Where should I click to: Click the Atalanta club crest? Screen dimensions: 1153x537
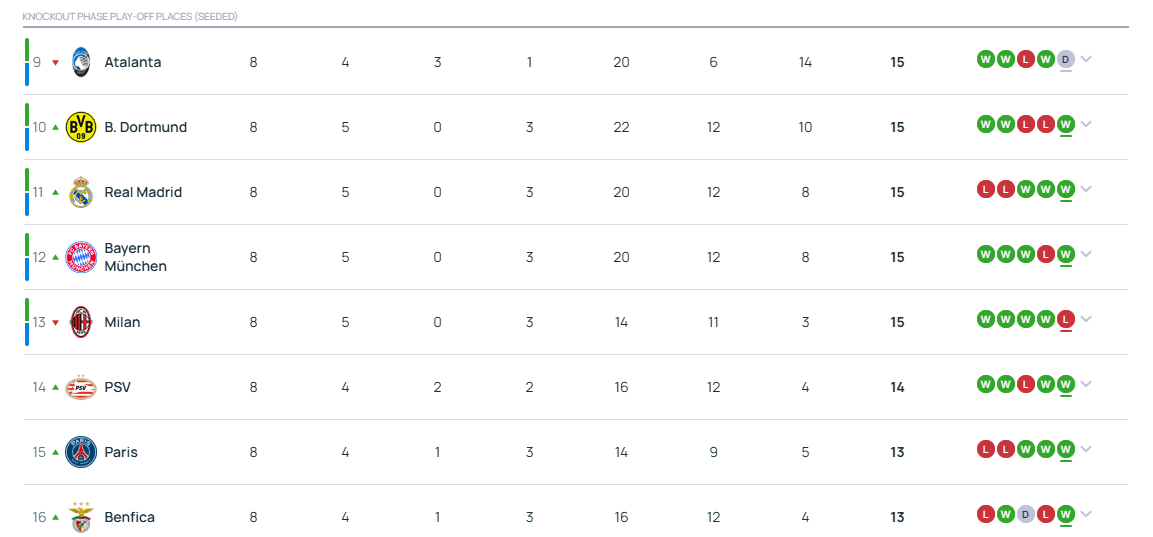coord(81,63)
